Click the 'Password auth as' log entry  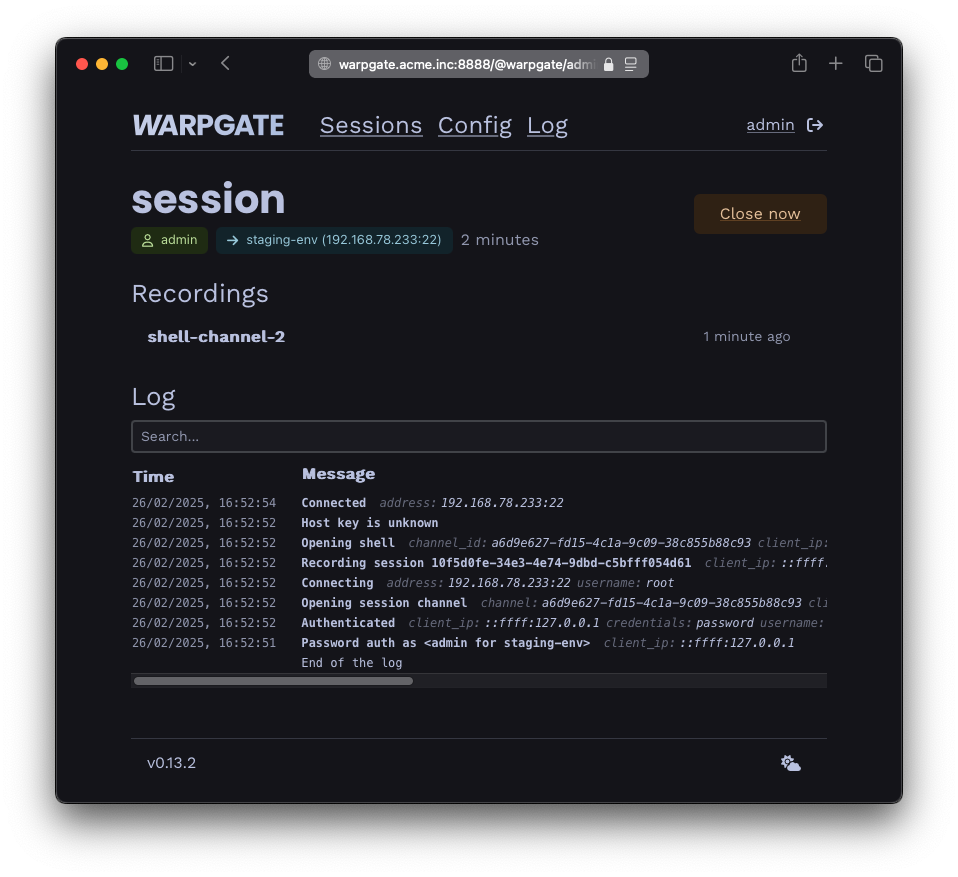coord(445,643)
